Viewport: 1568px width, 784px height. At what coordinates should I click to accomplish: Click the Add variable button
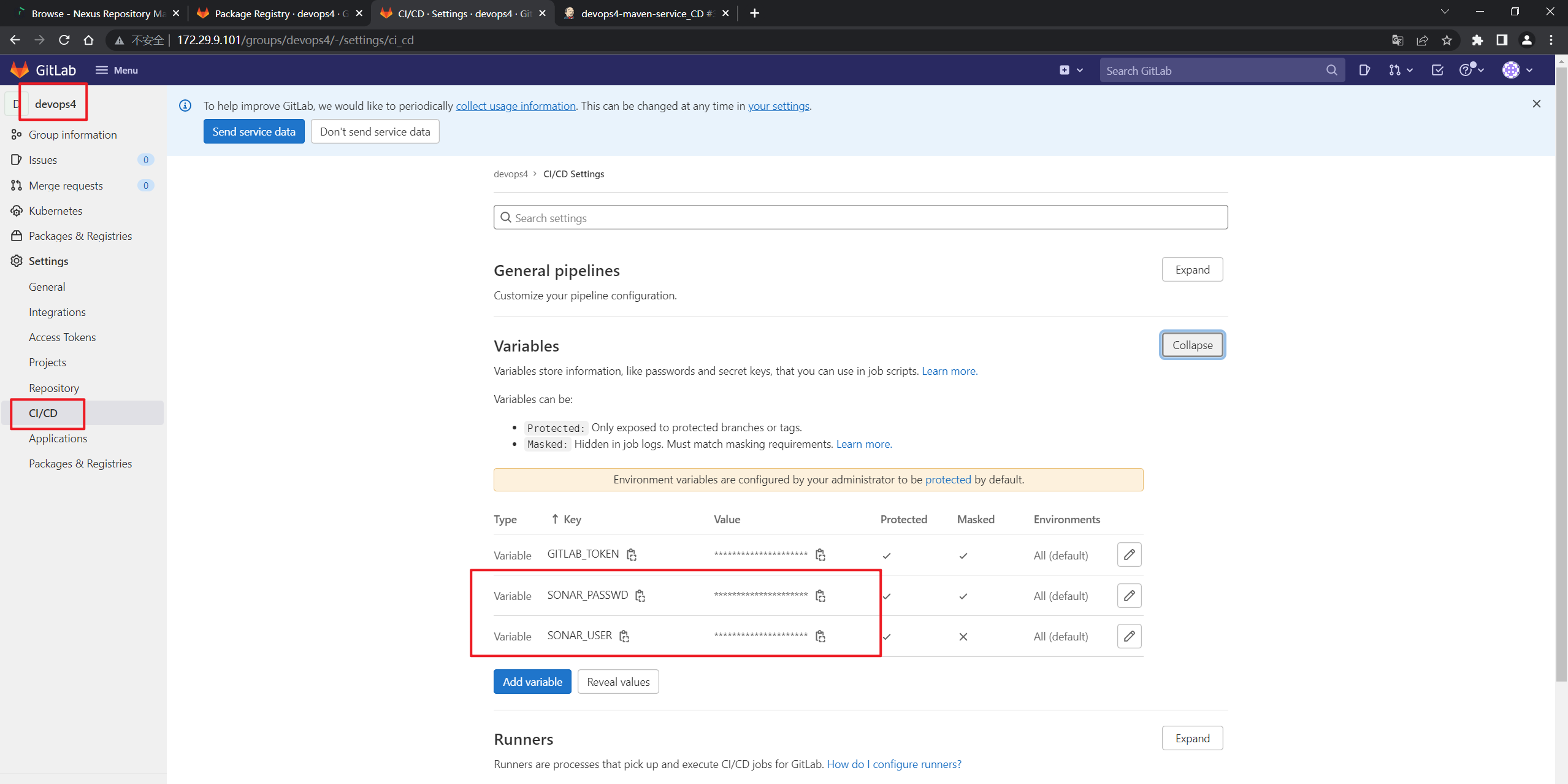(532, 682)
